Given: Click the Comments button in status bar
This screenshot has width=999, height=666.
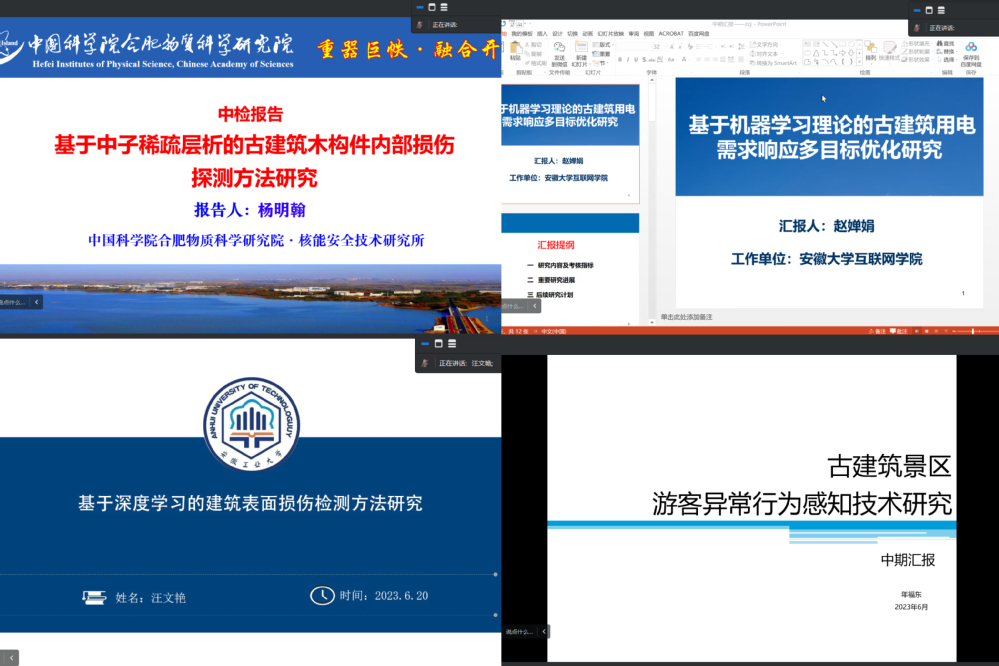Looking at the screenshot, I should (x=901, y=331).
